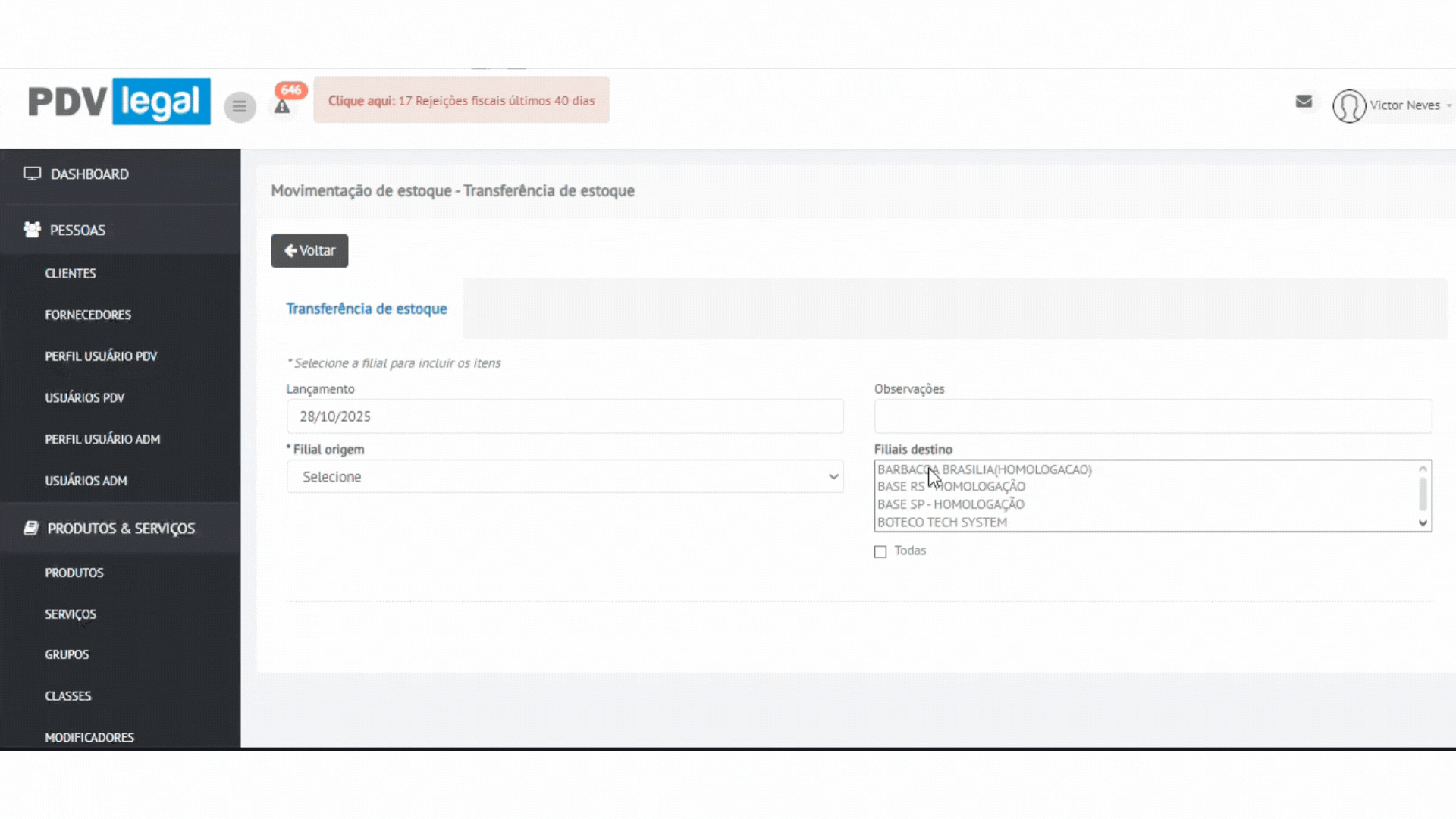Open the alert notifications warning icon

(282, 107)
